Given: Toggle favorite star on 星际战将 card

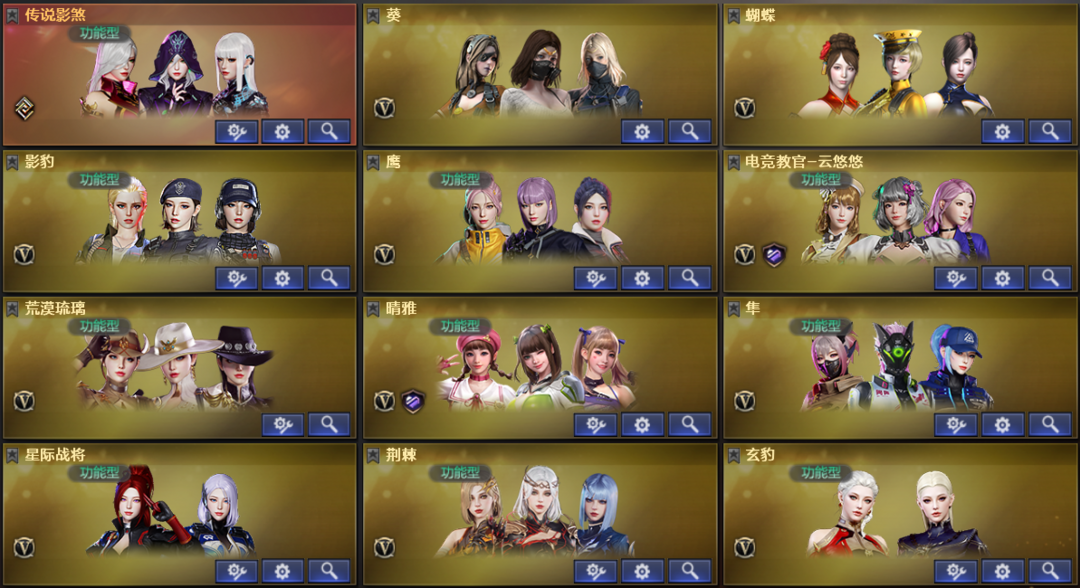Looking at the screenshot, I should point(12,455).
